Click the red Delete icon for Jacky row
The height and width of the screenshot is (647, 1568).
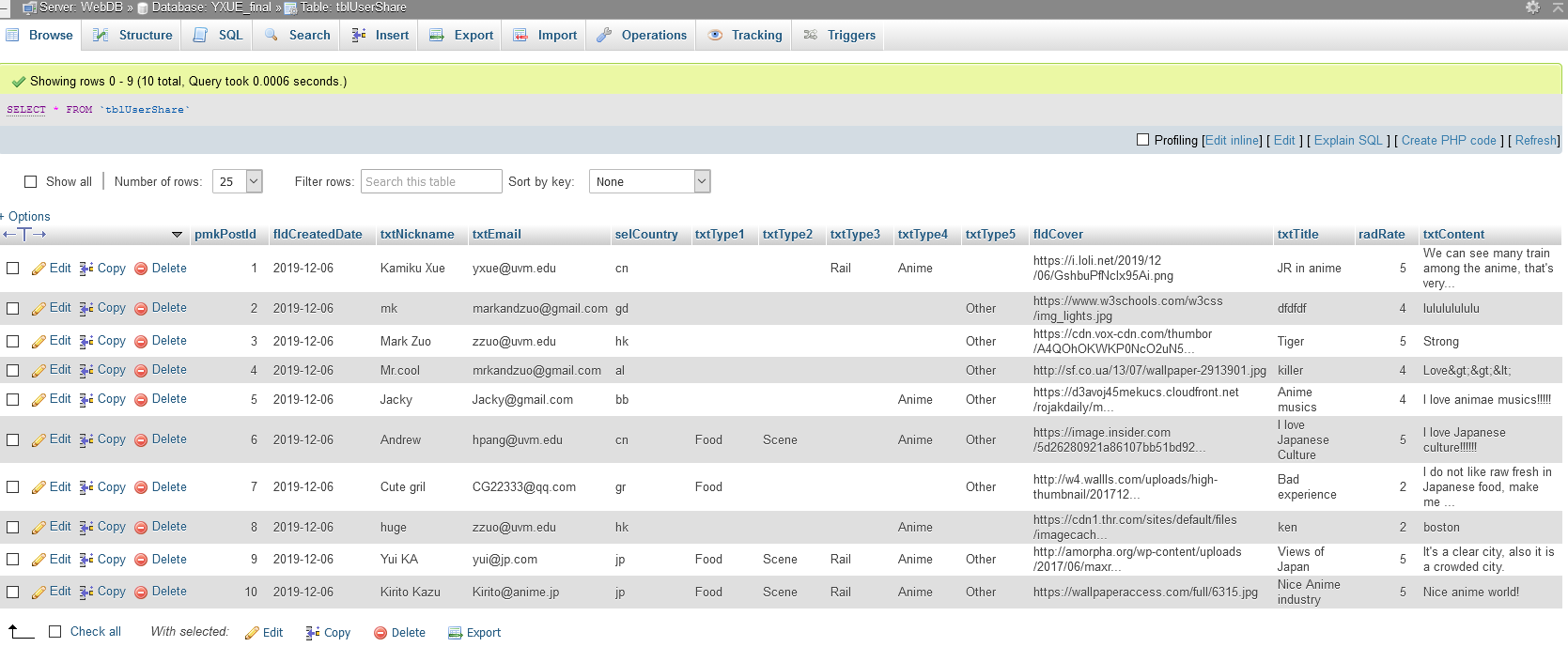pyautogui.click(x=141, y=399)
